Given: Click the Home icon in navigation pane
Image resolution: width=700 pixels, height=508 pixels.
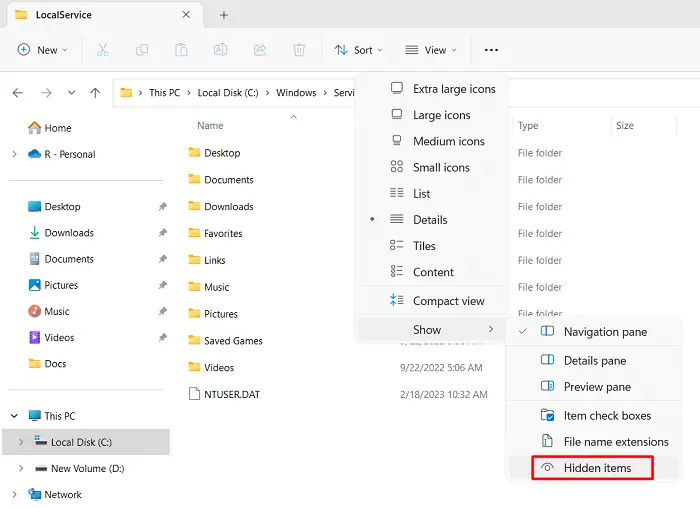Looking at the screenshot, I should [x=34, y=128].
